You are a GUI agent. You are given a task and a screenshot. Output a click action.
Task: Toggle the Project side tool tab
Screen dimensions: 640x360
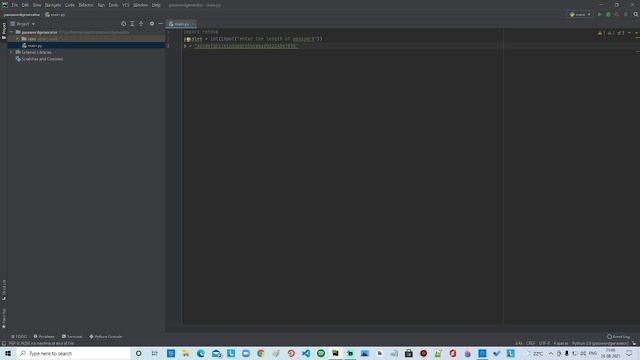pyautogui.click(x=4, y=31)
